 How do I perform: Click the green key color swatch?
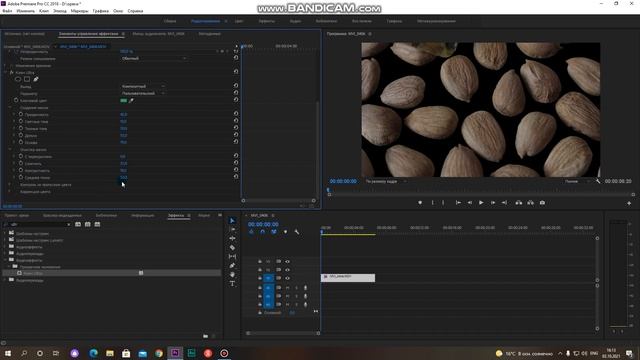124,100
